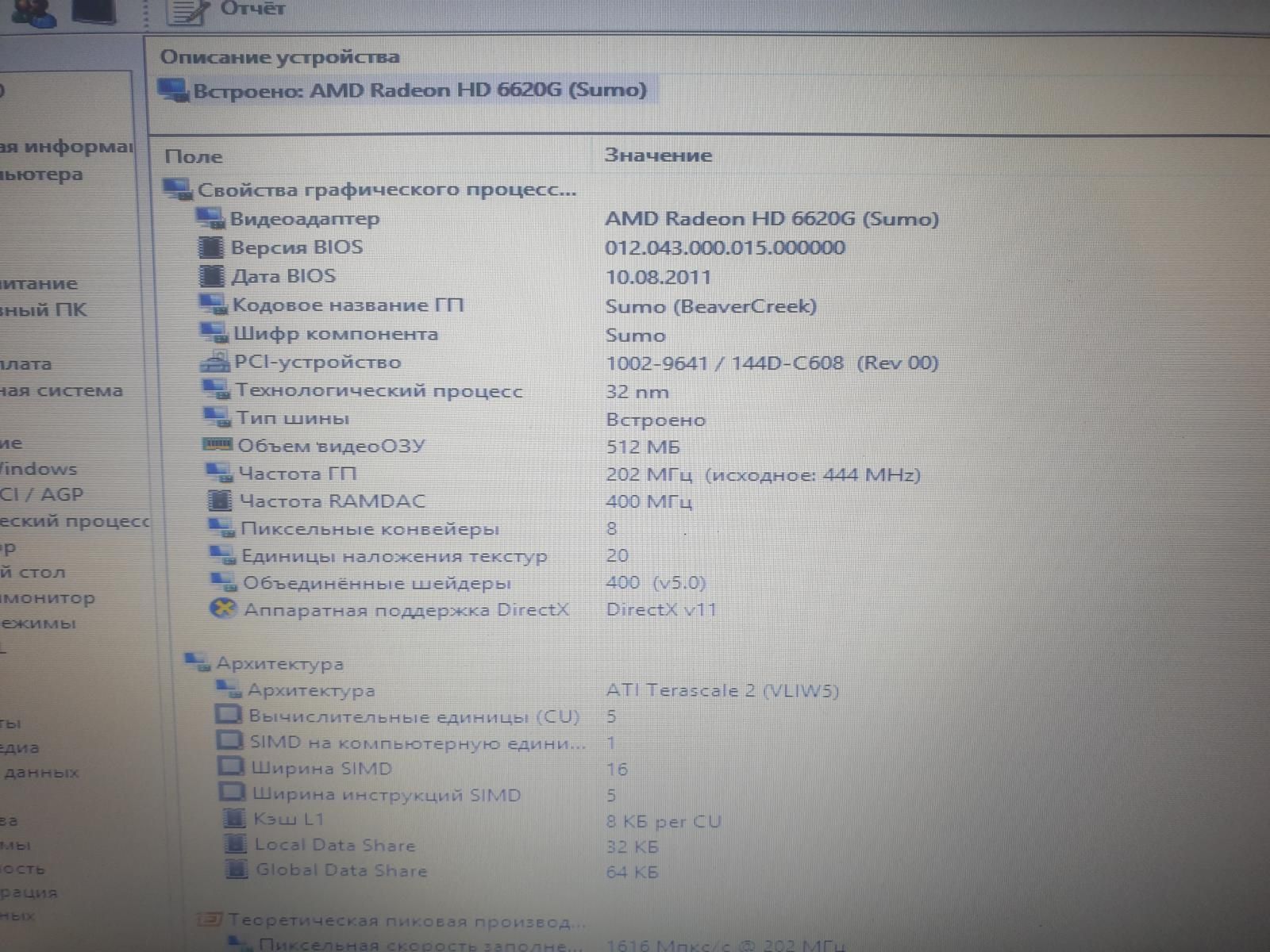
Task: Click the Технологический процесс row icon
Action: 217,390
